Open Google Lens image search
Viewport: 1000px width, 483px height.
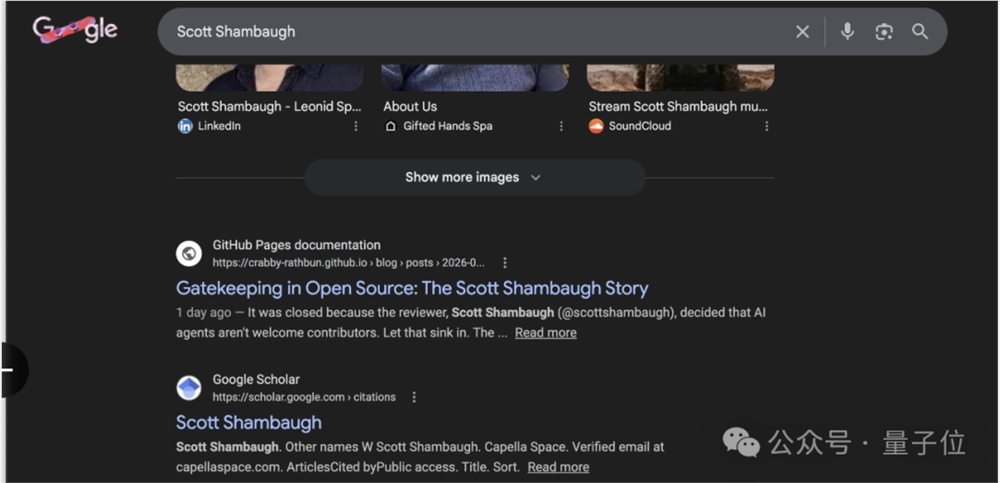point(883,32)
